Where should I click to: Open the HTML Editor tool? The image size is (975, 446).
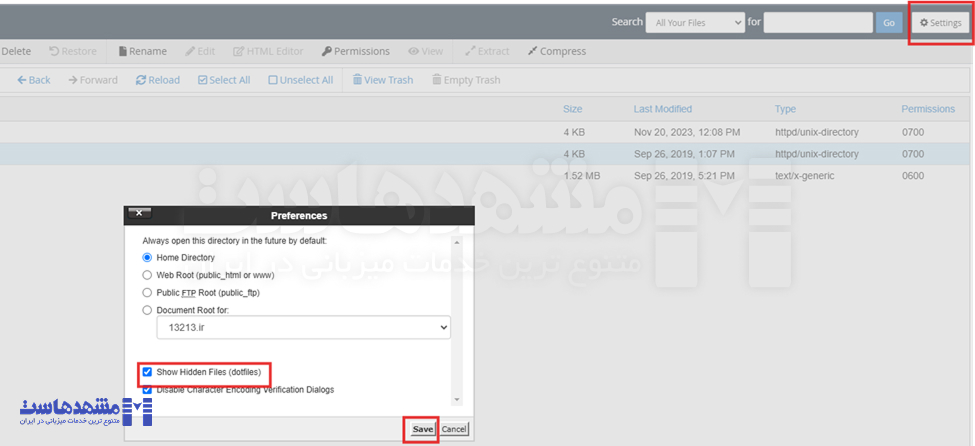tap(268, 52)
